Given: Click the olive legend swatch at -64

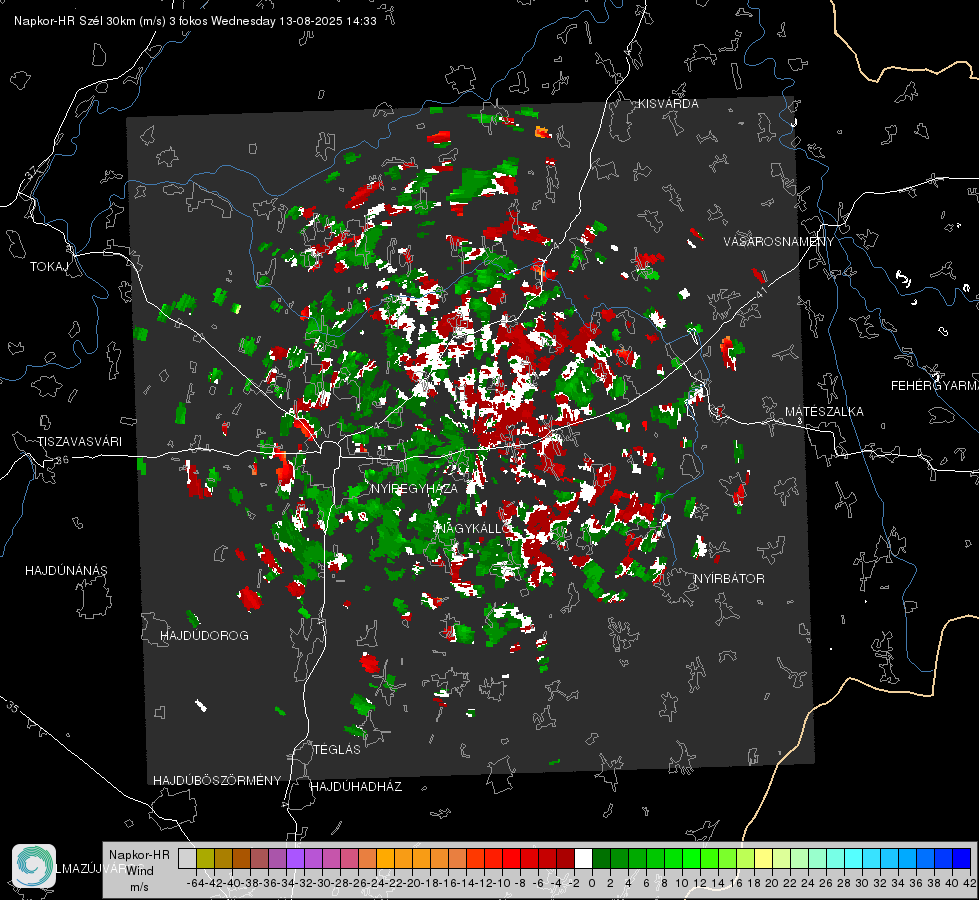Looking at the screenshot, I should [205, 859].
